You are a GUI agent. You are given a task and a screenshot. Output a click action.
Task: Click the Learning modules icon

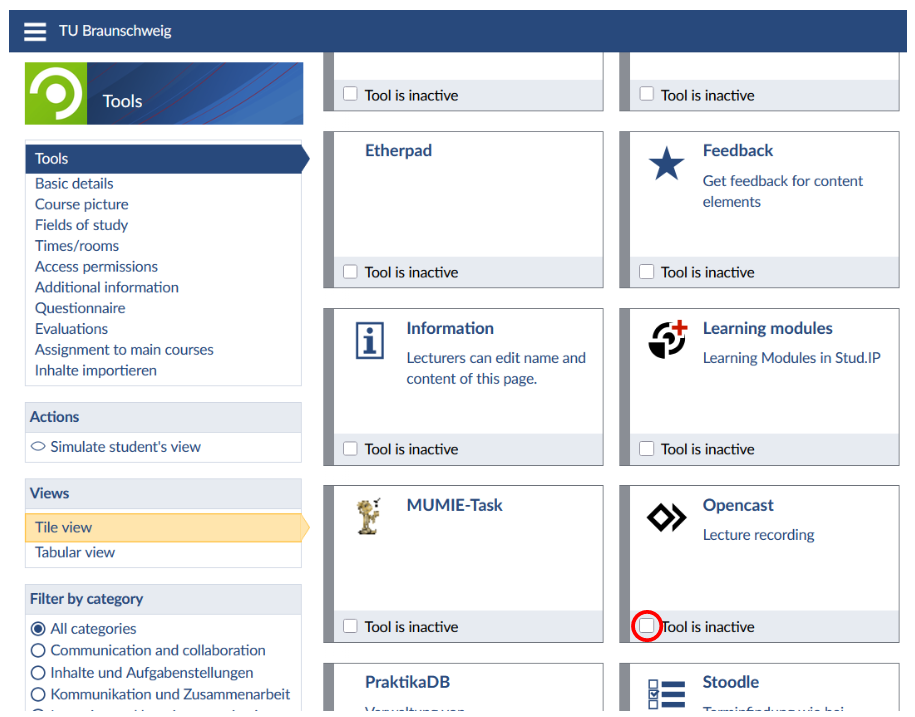pyautogui.click(x=668, y=340)
